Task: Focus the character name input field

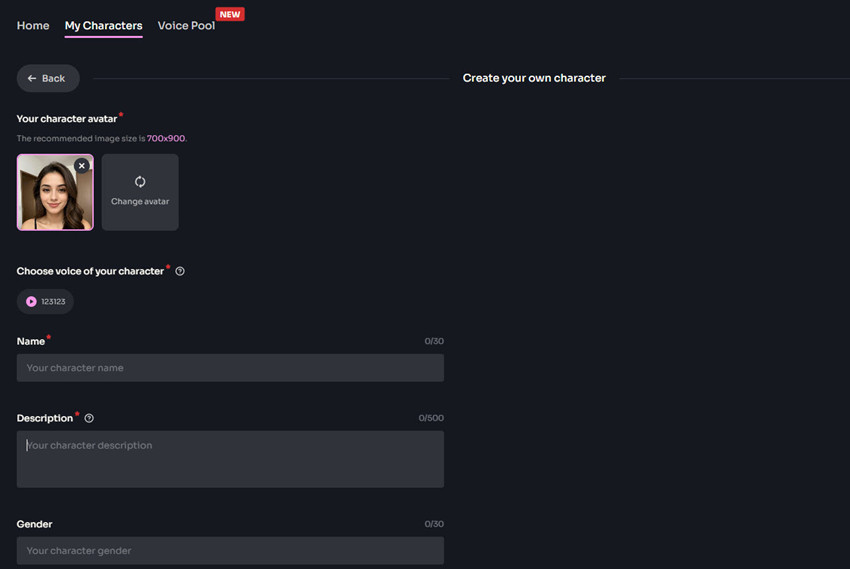Action: tap(230, 368)
